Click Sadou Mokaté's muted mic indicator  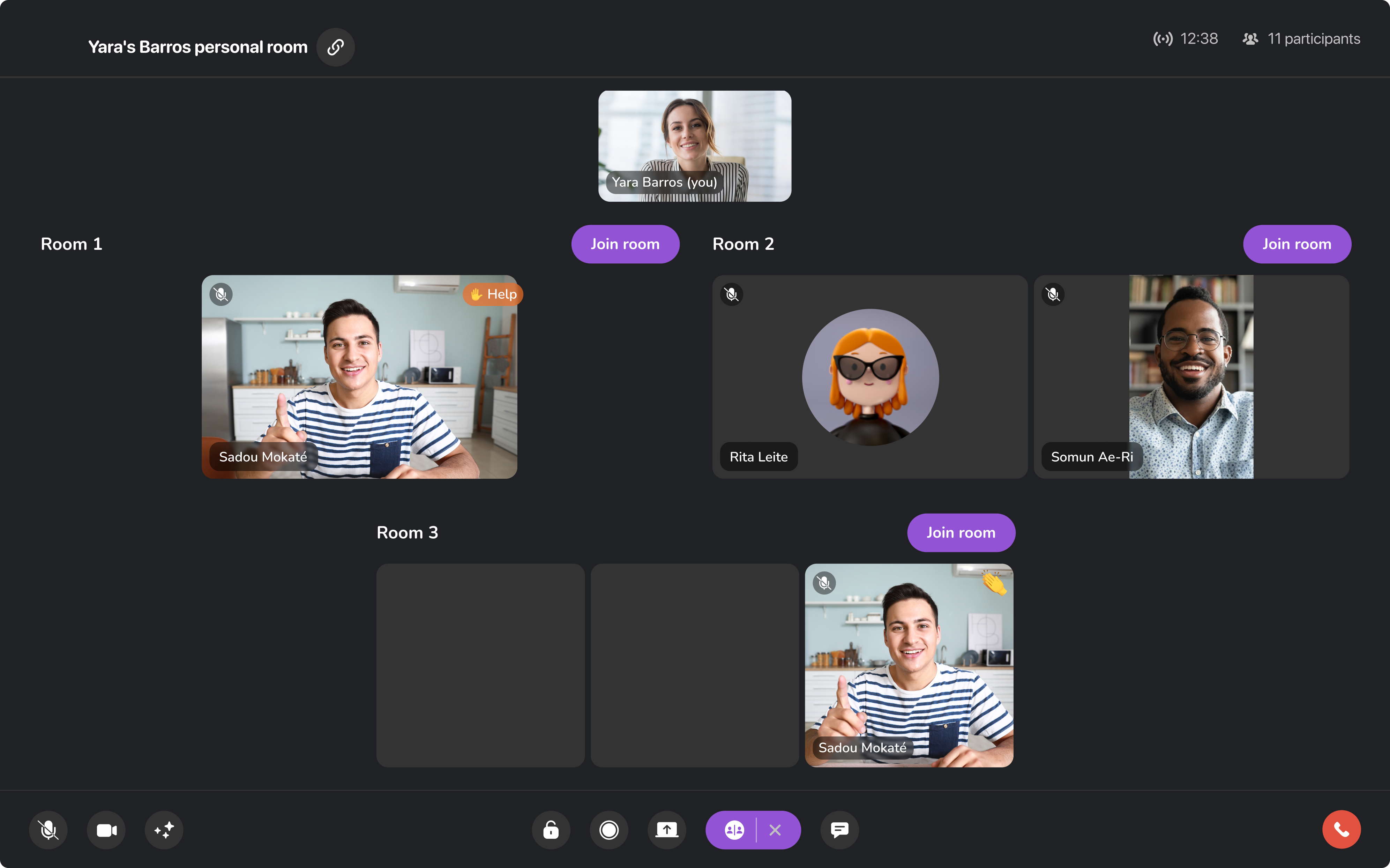[x=221, y=294]
